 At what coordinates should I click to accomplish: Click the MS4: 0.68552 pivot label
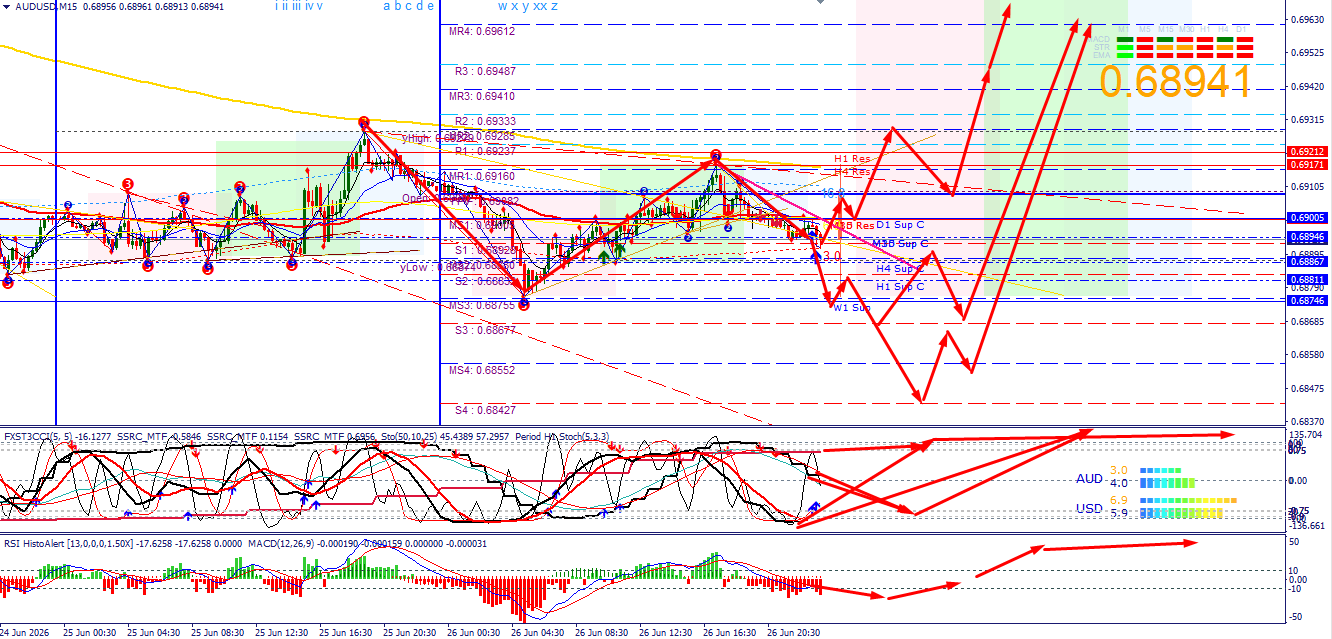tap(481, 370)
